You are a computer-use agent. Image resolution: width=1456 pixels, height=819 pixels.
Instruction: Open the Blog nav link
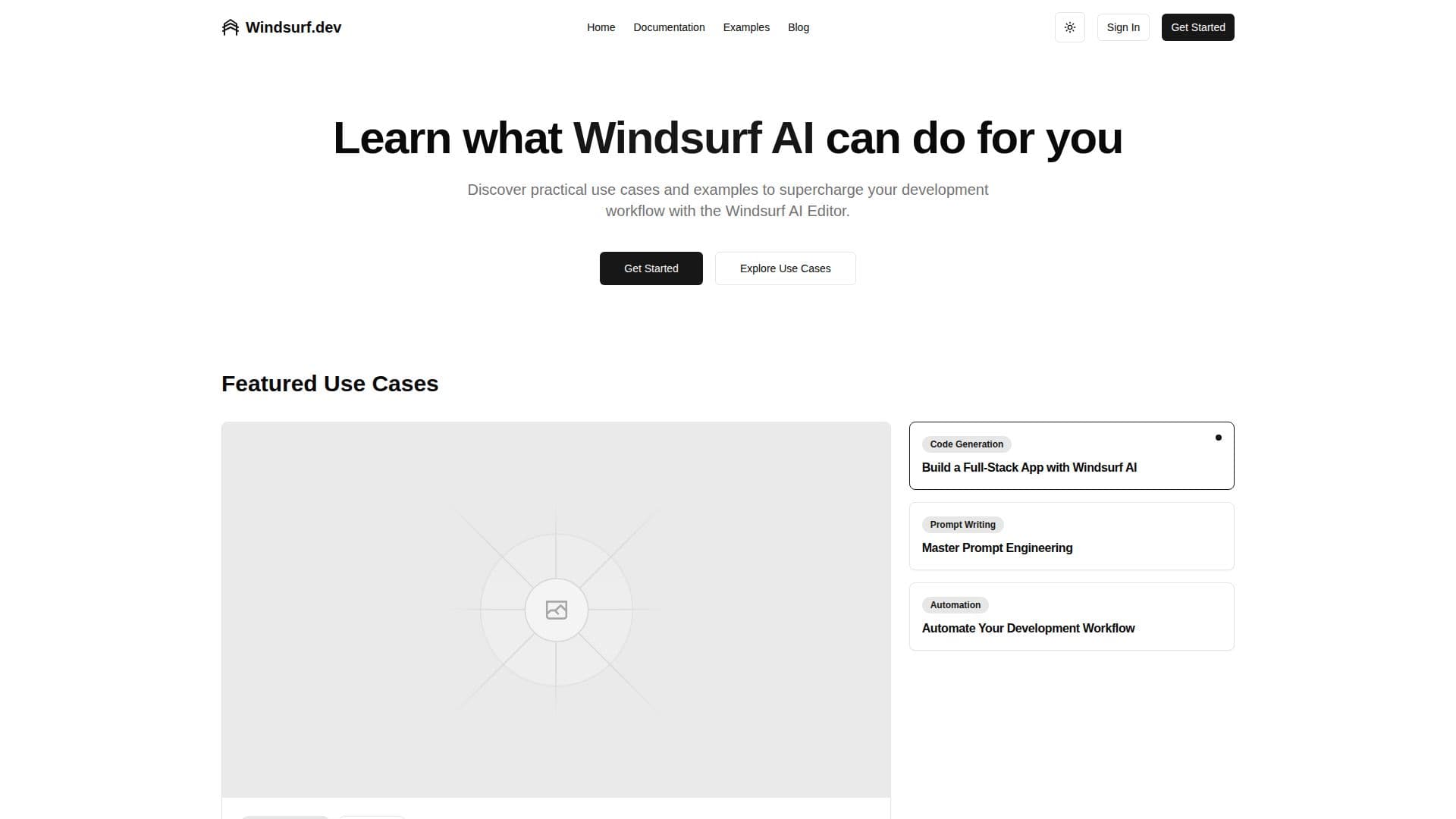click(x=799, y=27)
